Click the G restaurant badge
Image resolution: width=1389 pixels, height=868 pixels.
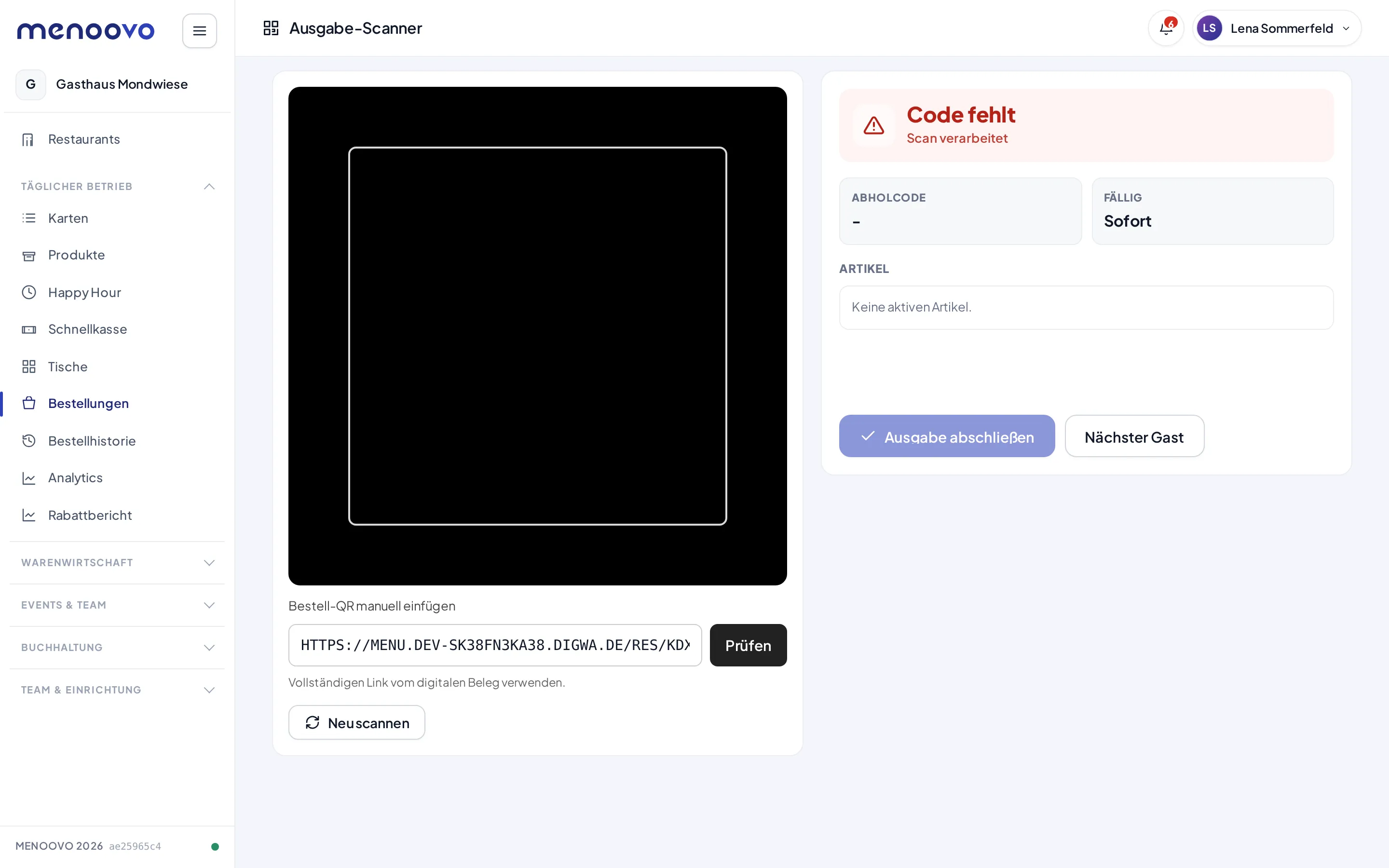tap(31, 84)
